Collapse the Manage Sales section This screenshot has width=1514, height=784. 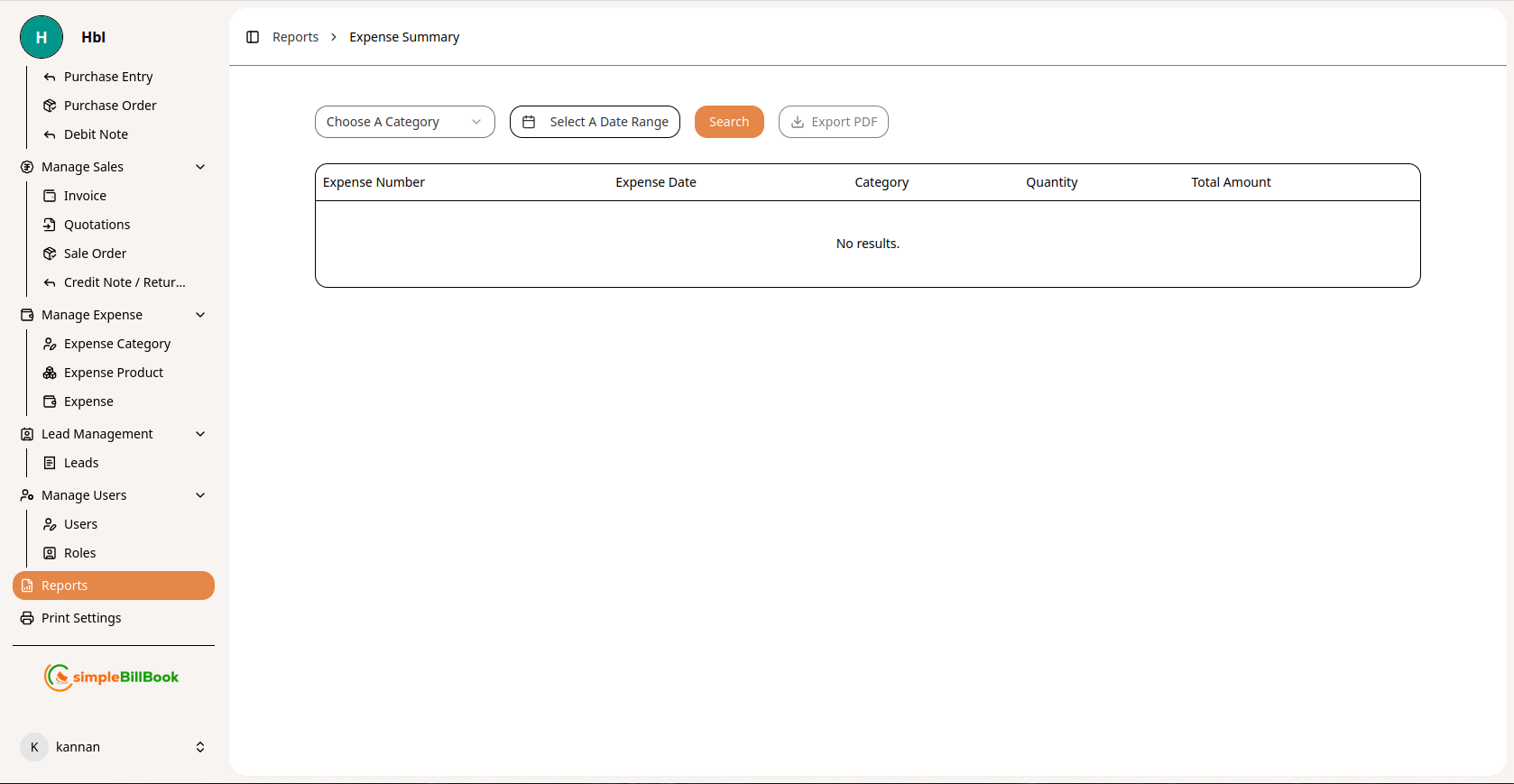click(x=200, y=167)
